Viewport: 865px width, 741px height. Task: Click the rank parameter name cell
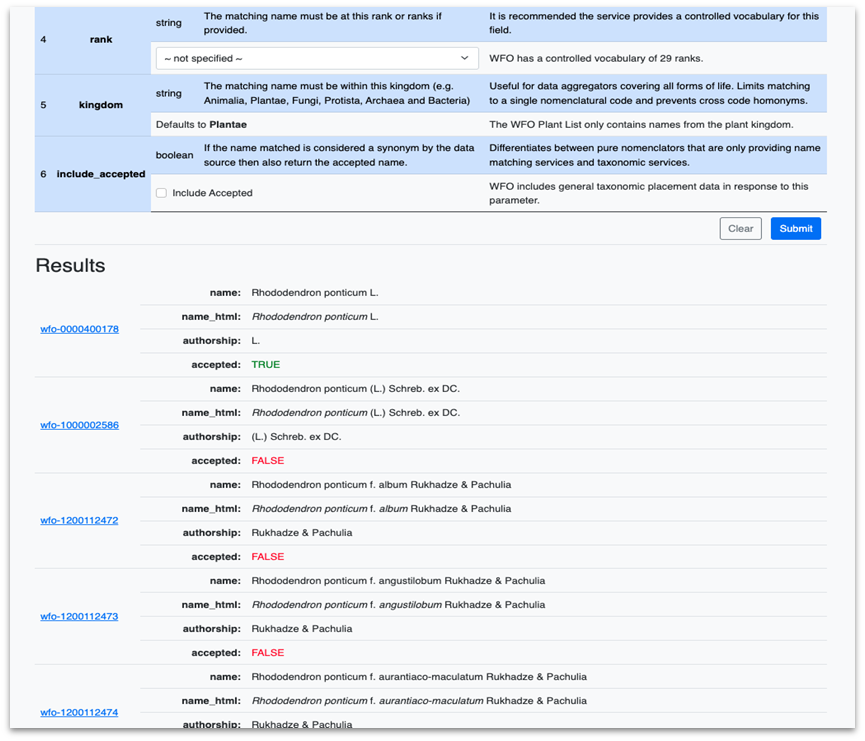[x=100, y=40]
